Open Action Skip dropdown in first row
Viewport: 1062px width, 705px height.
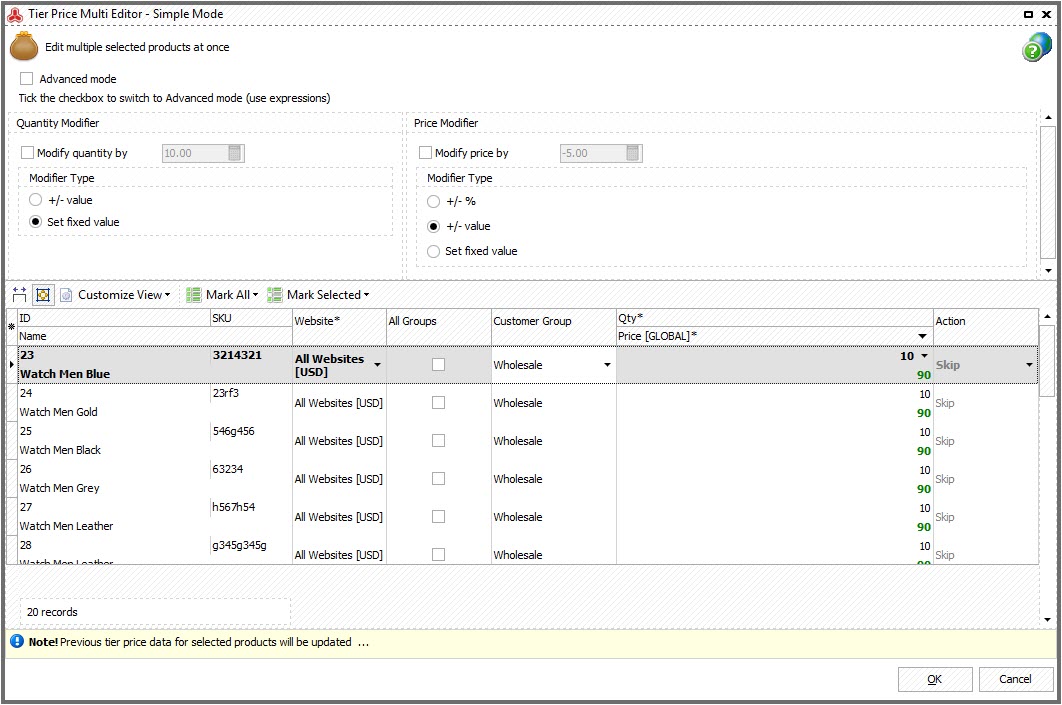(x=1029, y=365)
